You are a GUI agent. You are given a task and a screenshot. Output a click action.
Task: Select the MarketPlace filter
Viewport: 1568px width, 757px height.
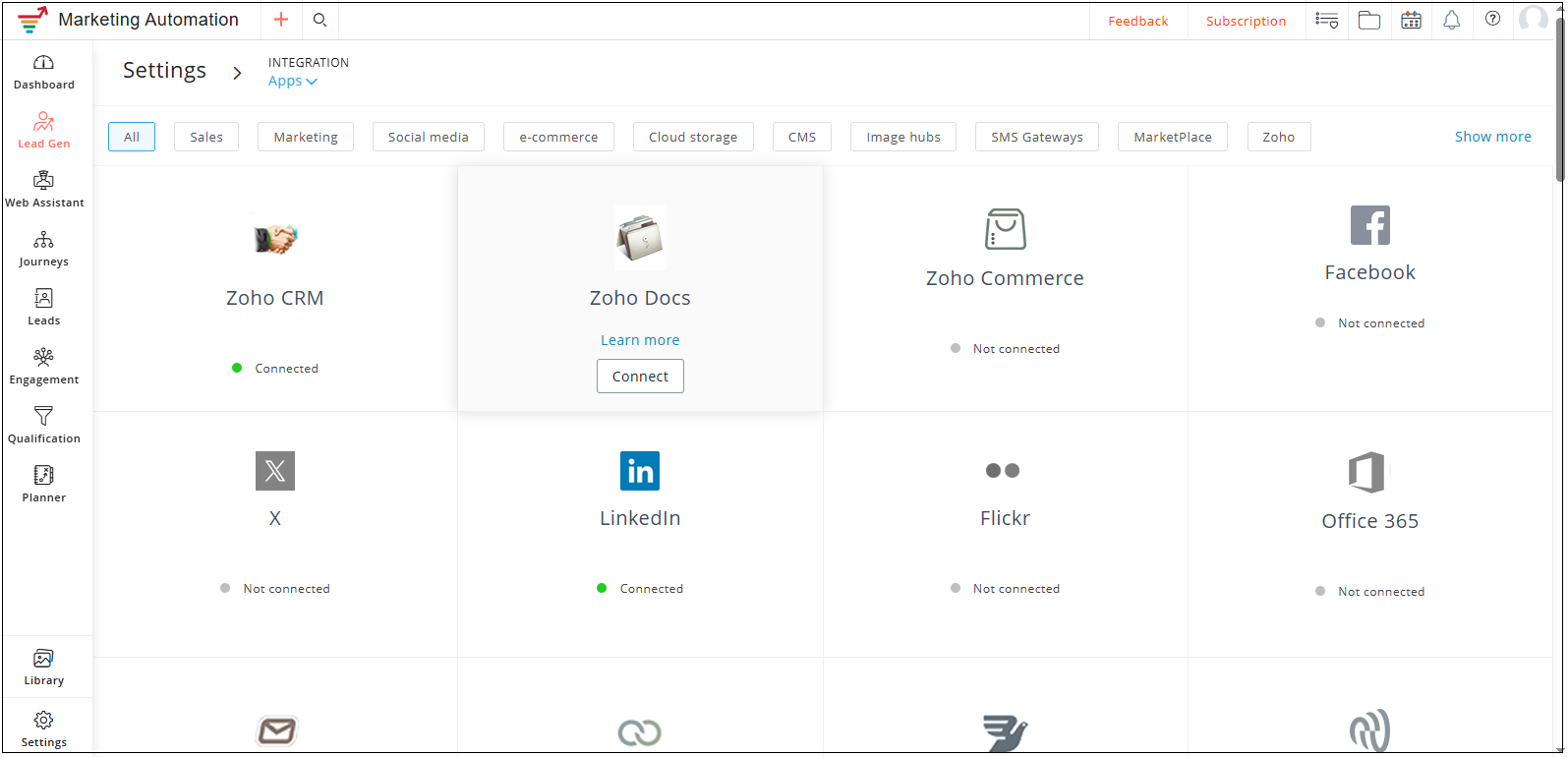1173,137
